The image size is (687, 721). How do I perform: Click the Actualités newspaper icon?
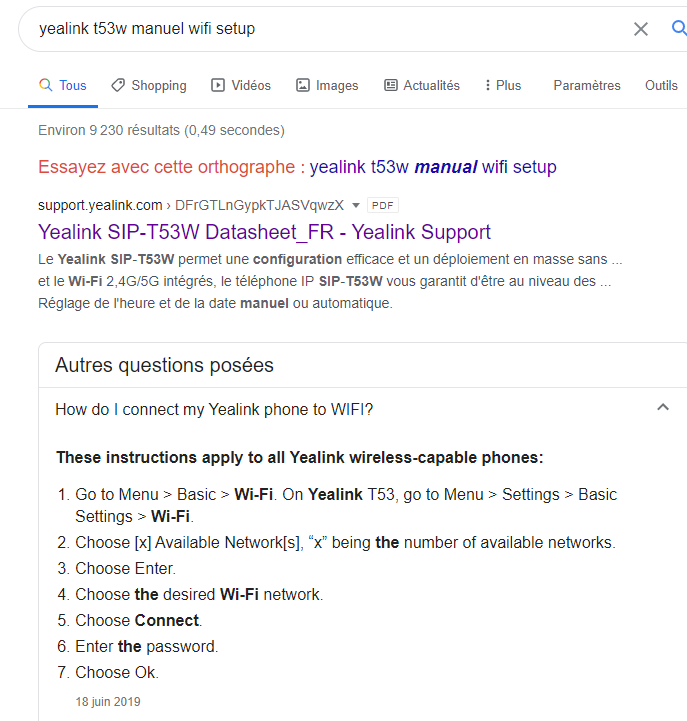pyautogui.click(x=391, y=85)
